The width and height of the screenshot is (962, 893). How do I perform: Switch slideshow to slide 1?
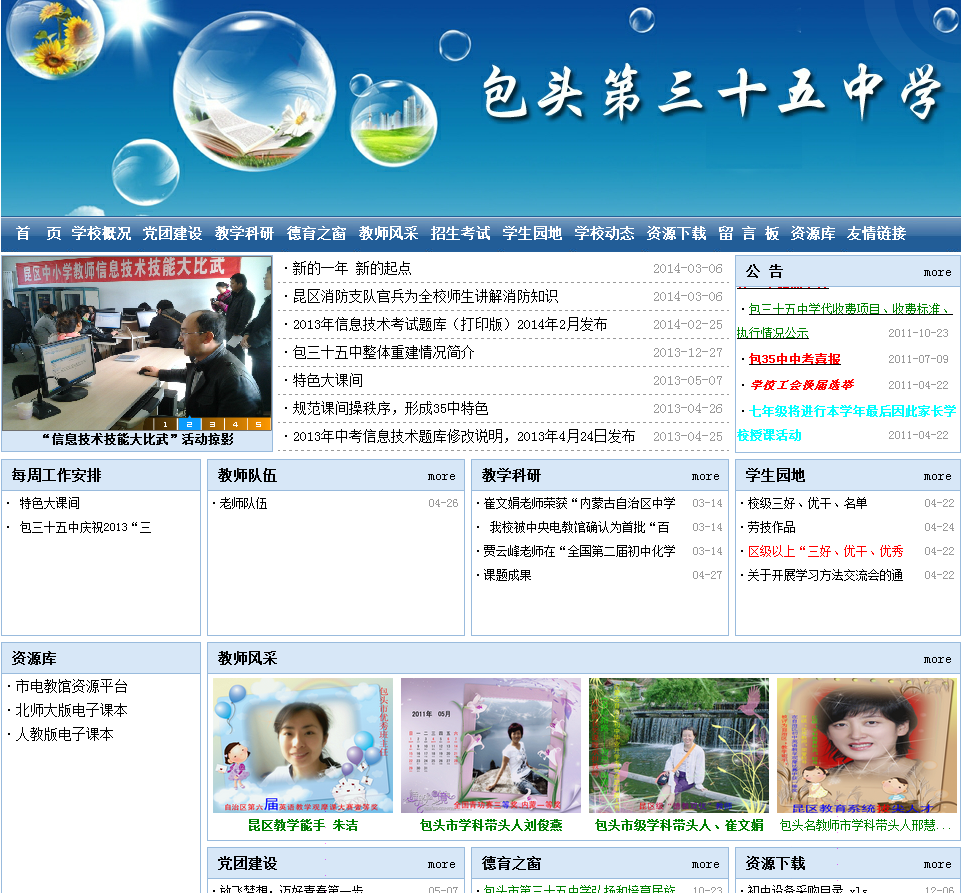click(x=165, y=424)
